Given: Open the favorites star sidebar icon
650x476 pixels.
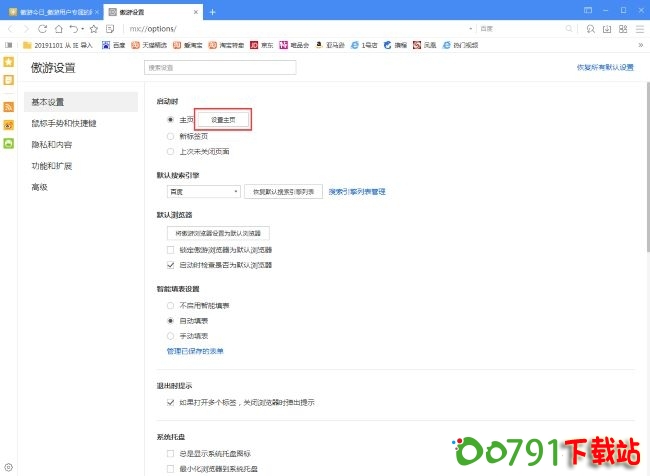Looking at the screenshot, I should (9, 62).
